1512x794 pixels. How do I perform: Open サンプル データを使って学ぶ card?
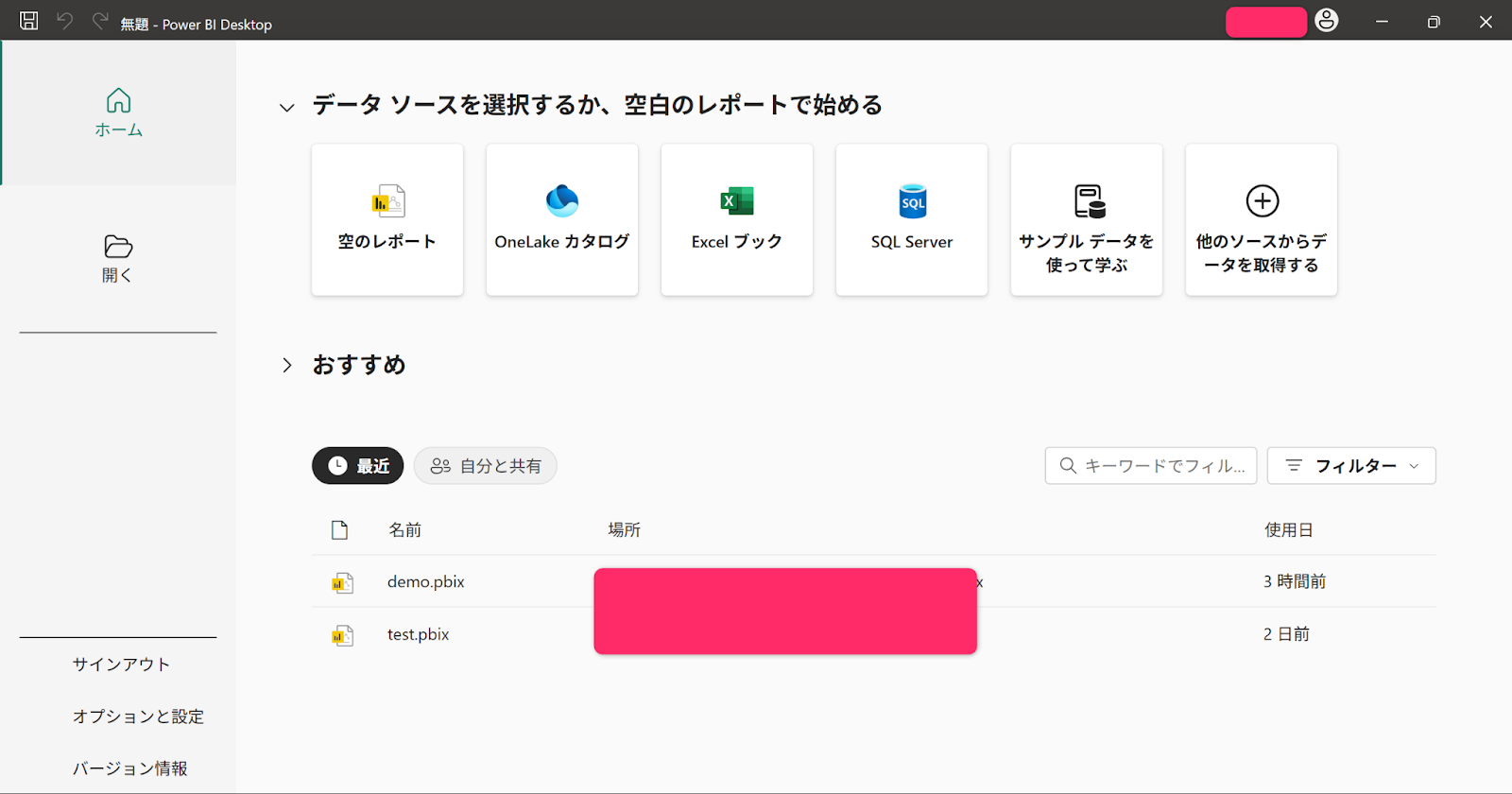tap(1087, 219)
